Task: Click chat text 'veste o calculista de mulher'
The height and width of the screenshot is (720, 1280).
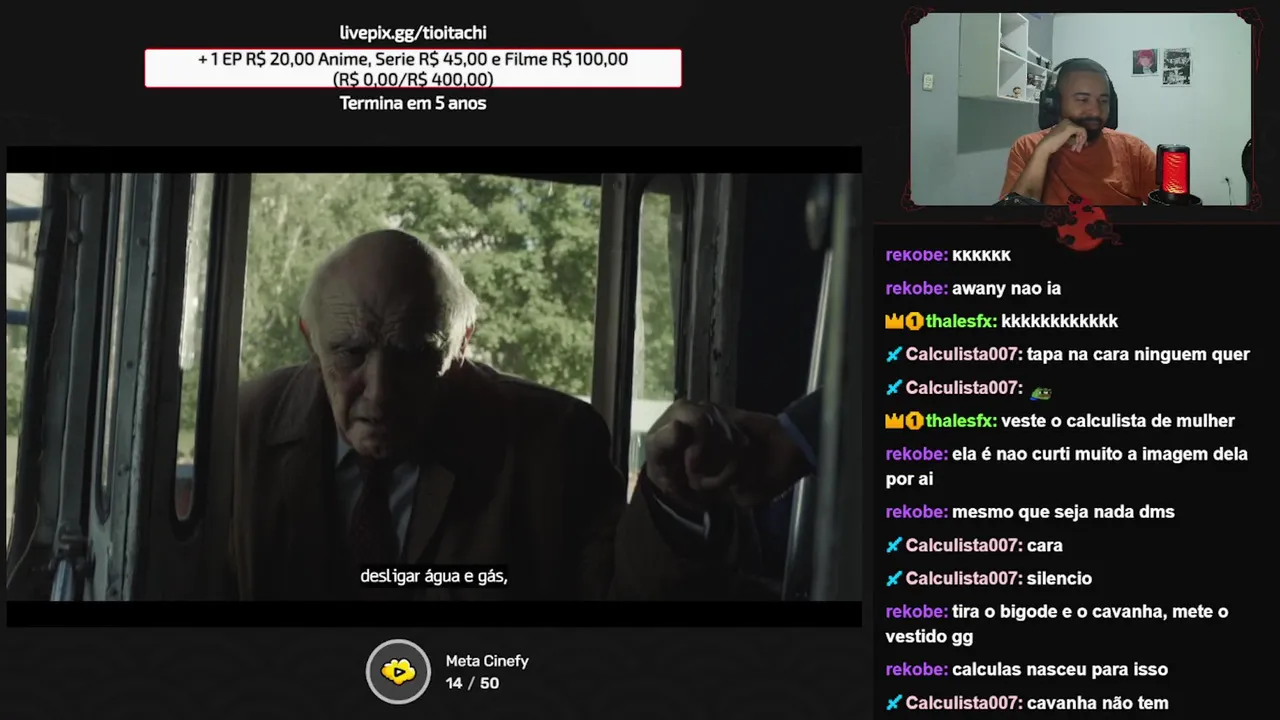Action: pos(1118,421)
